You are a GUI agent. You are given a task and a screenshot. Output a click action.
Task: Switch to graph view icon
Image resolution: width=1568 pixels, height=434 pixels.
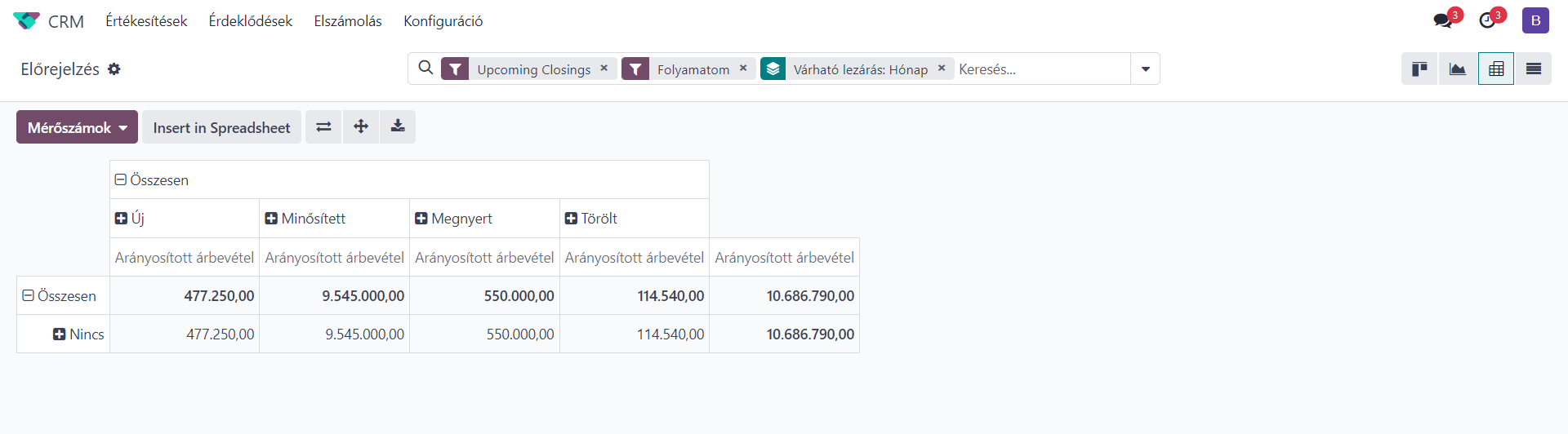pos(1458,69)
